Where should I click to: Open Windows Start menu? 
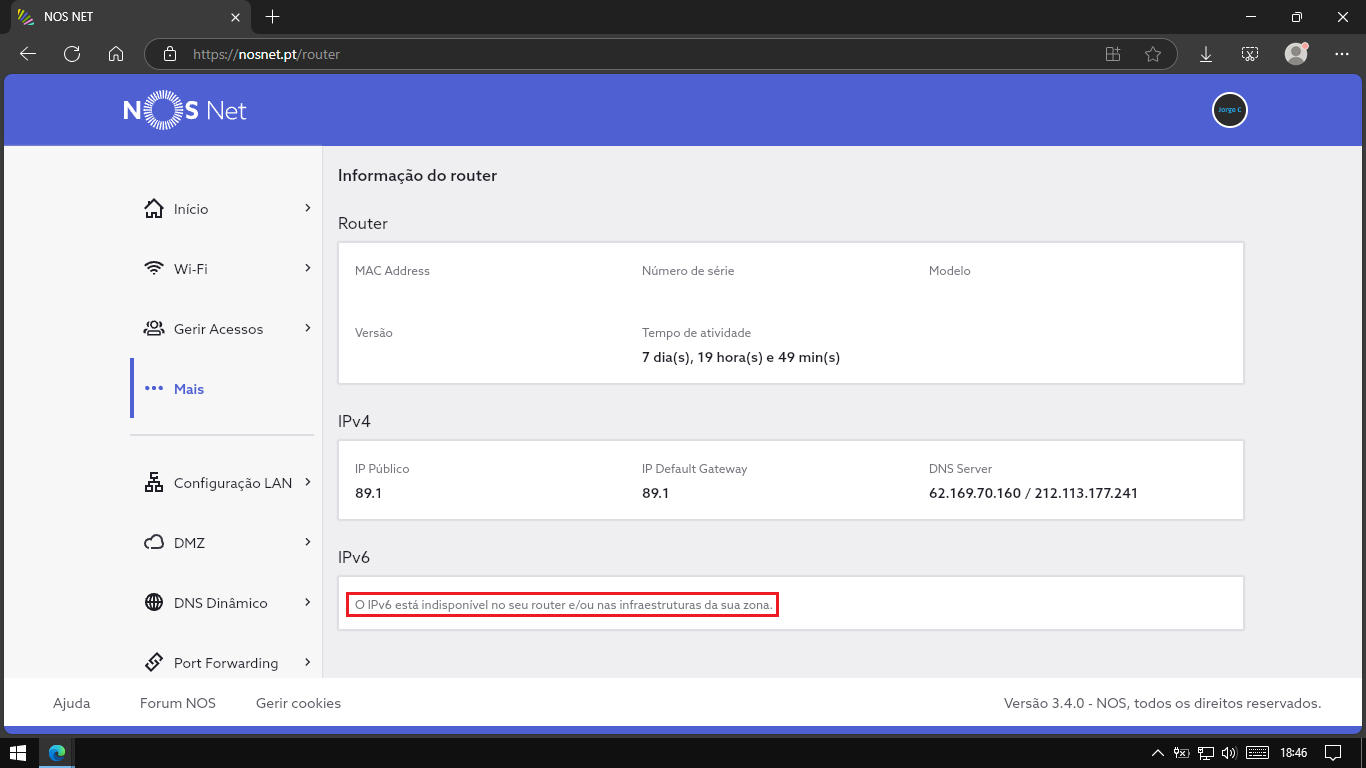click(x=18, y=752)
